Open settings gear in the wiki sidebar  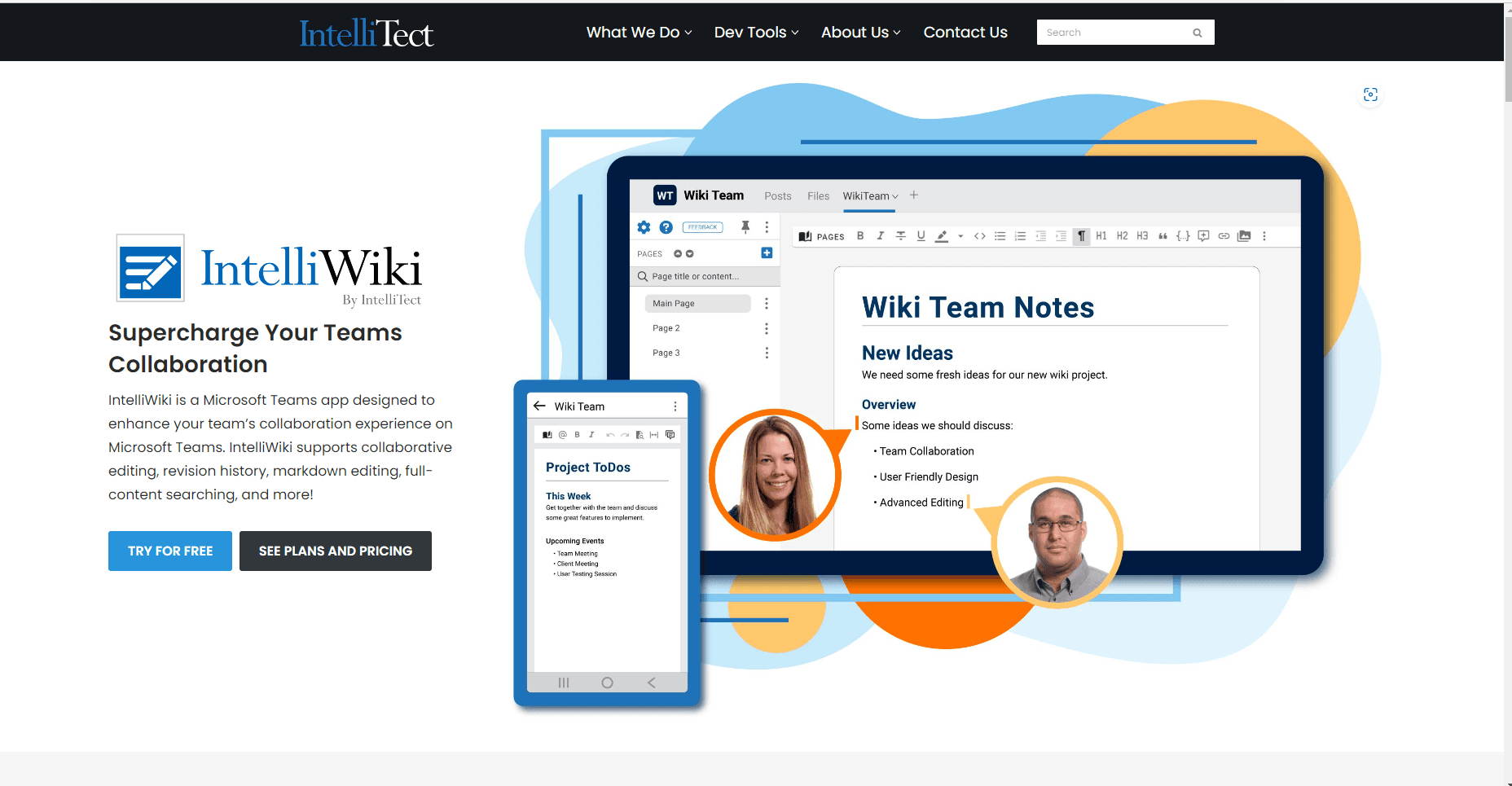click(x=644, y=227)
